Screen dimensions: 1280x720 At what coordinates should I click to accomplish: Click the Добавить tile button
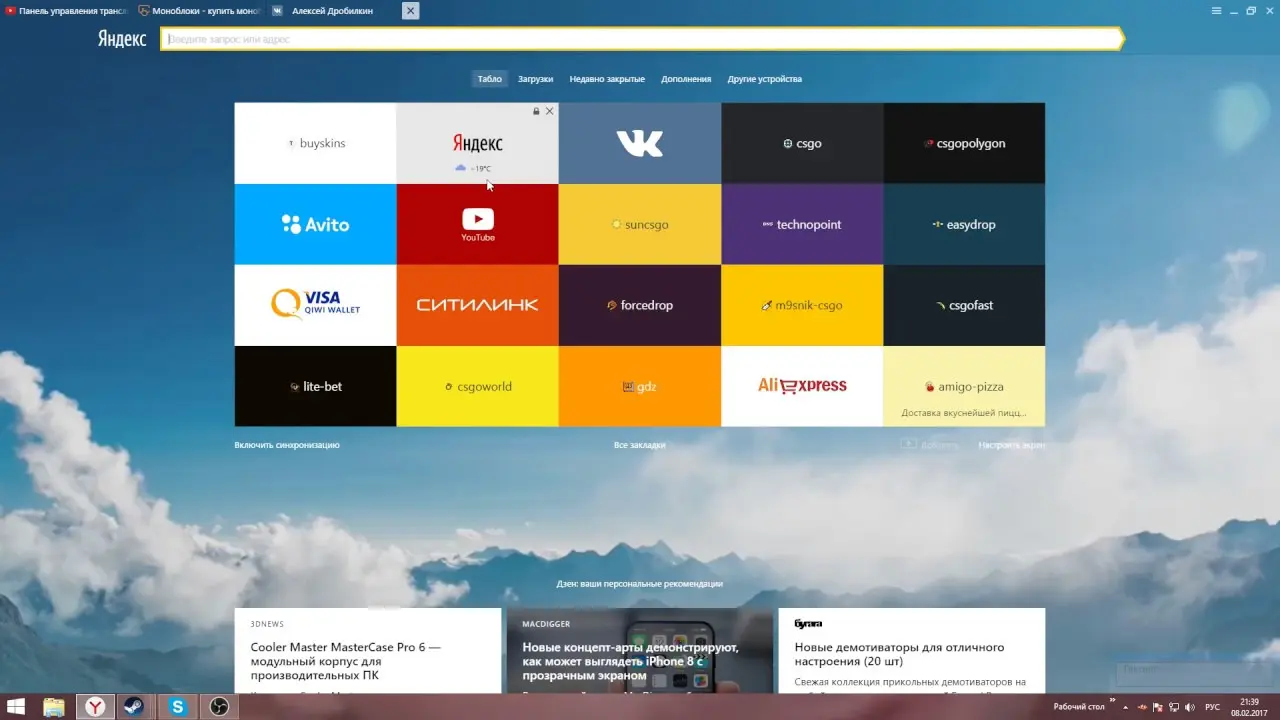[929, 445]
